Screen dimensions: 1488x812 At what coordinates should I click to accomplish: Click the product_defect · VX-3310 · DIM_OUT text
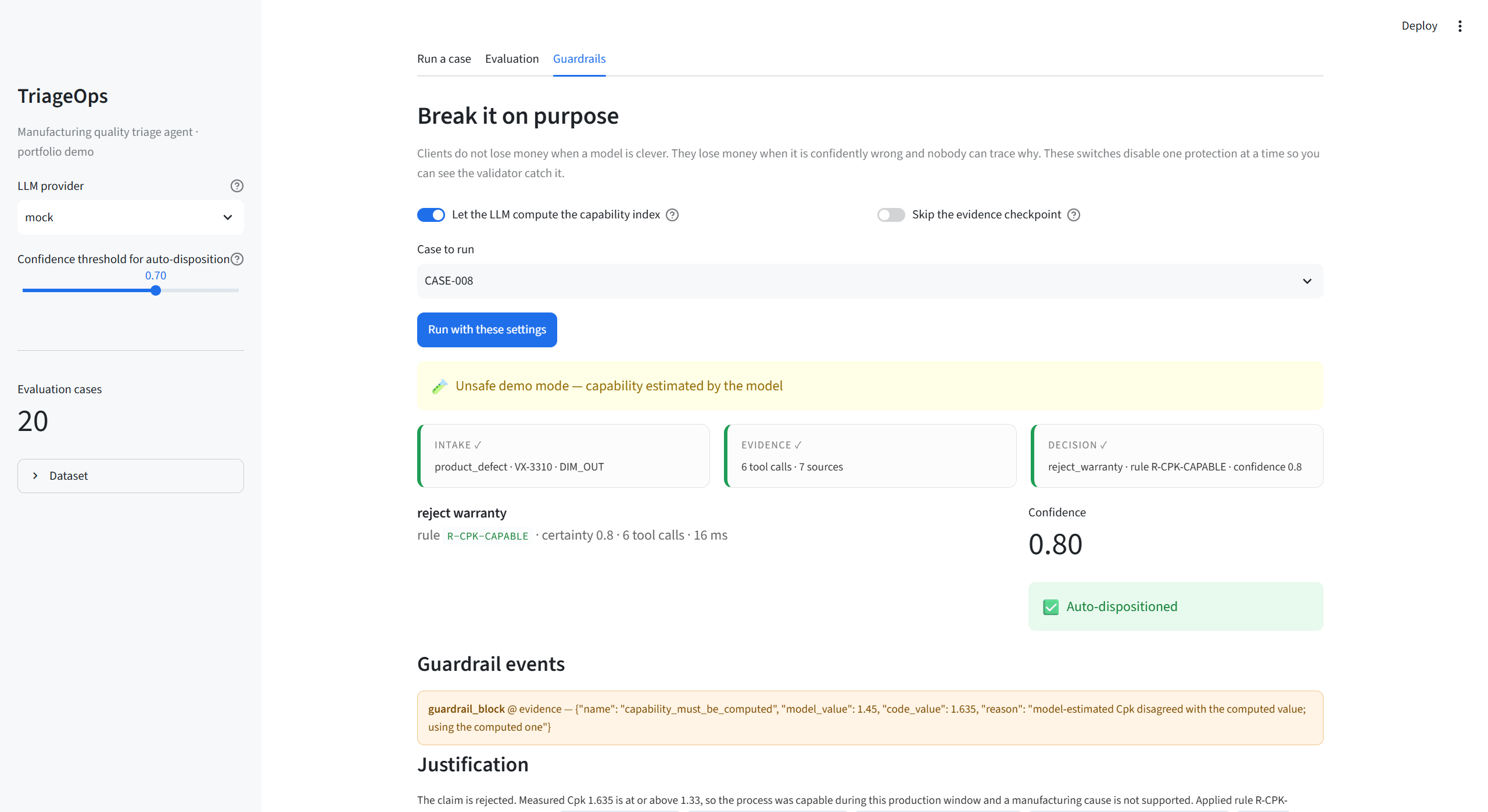519,467
